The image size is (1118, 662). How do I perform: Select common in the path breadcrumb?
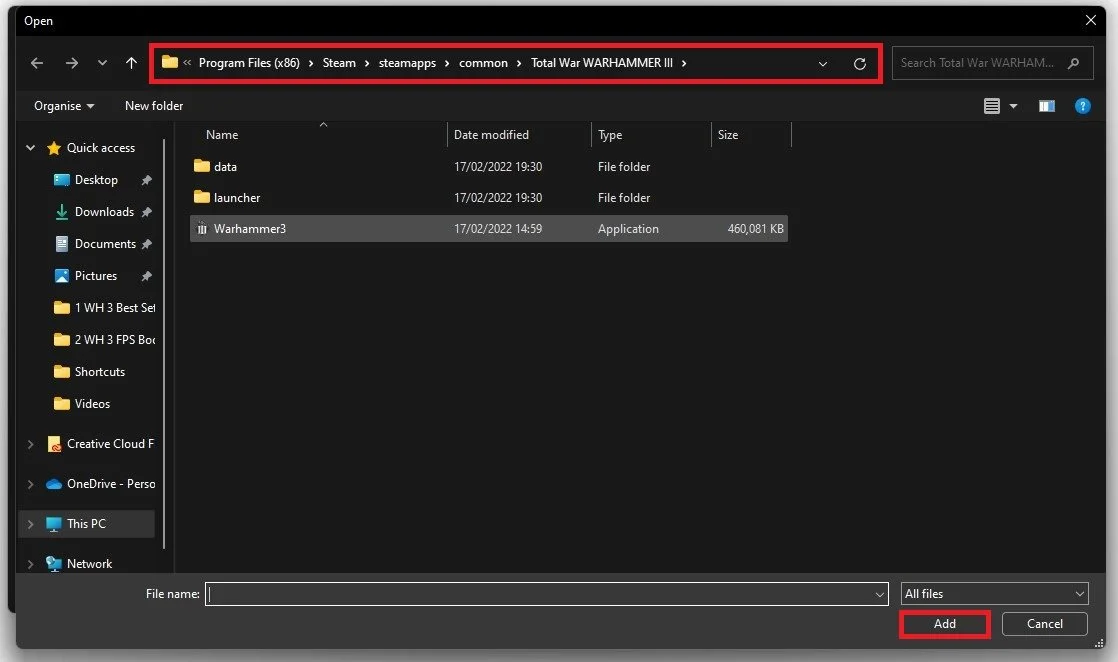tap(483, 63)
